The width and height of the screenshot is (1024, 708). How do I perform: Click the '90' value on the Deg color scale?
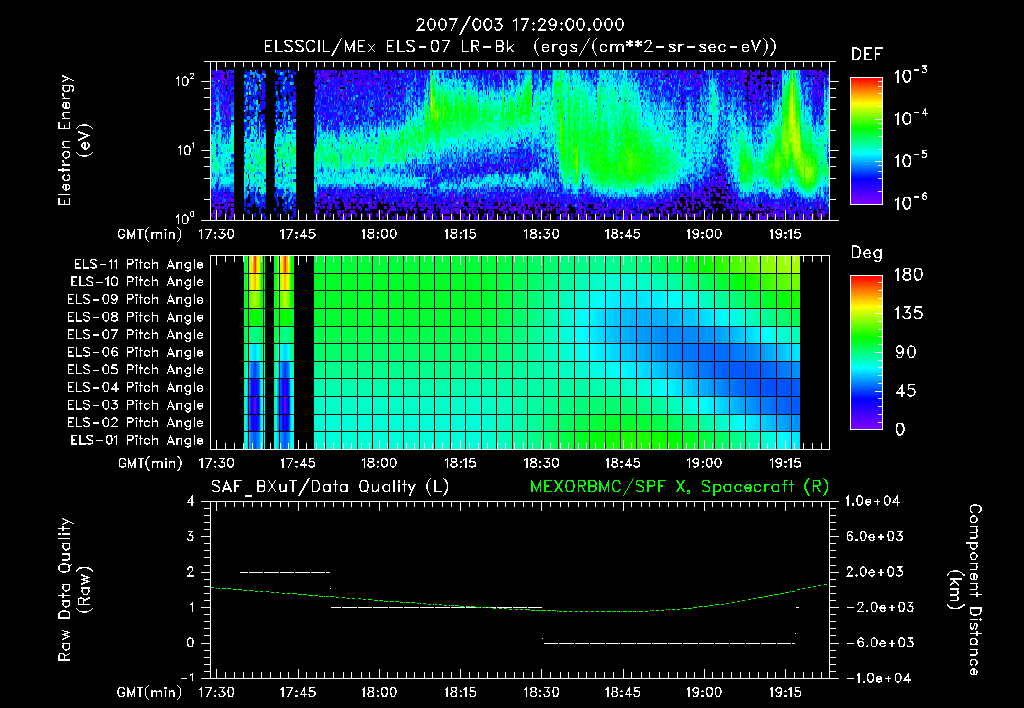tap(906, 352)
